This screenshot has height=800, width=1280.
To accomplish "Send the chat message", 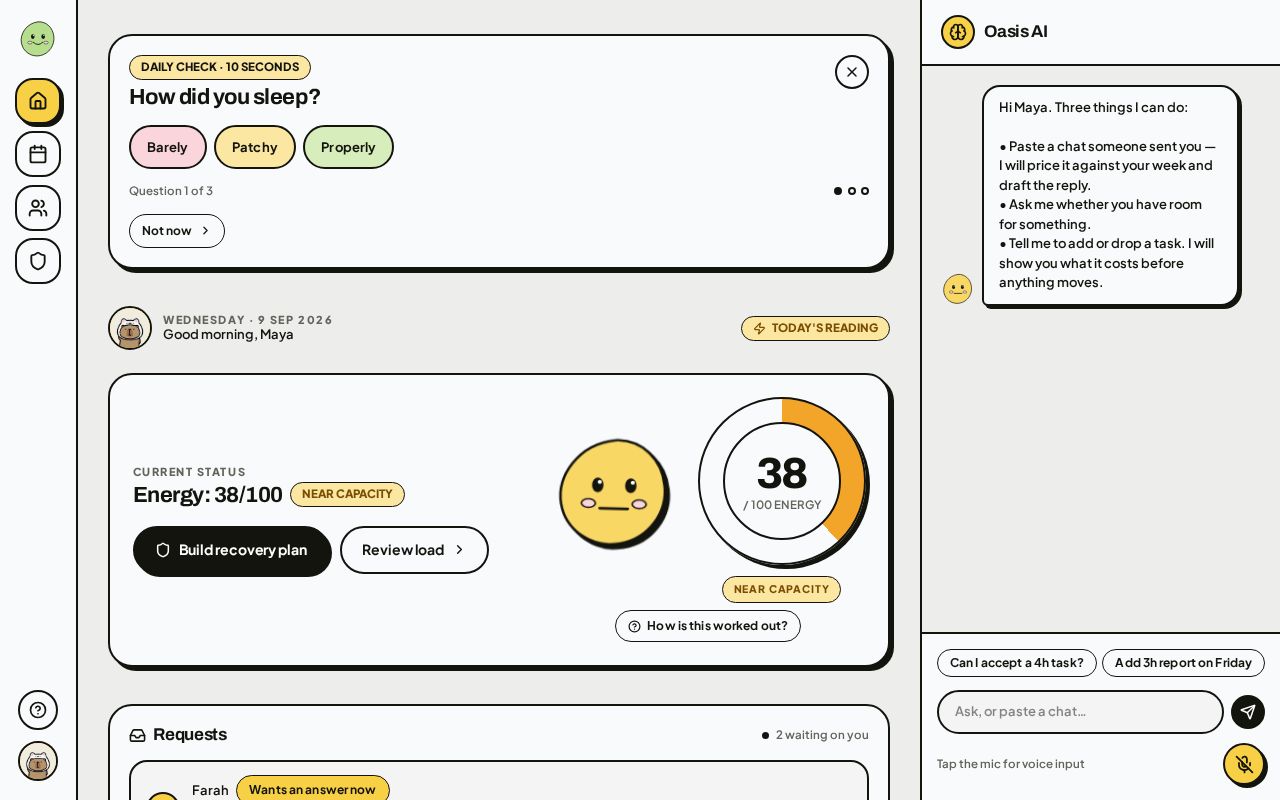I will [1248, 712].
